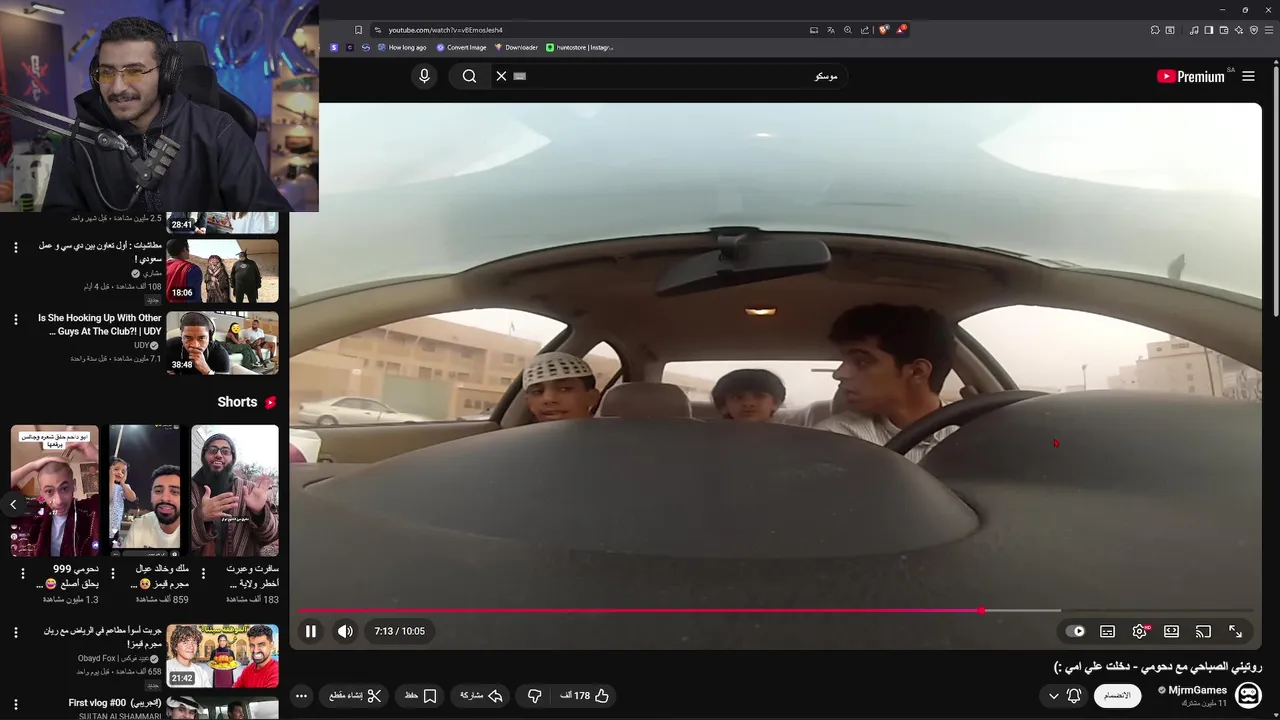Image resolution: width=1280 pixels, height=720 pixels.
Task: Pause the video with the pause button
Action: (x=311, y=631)
